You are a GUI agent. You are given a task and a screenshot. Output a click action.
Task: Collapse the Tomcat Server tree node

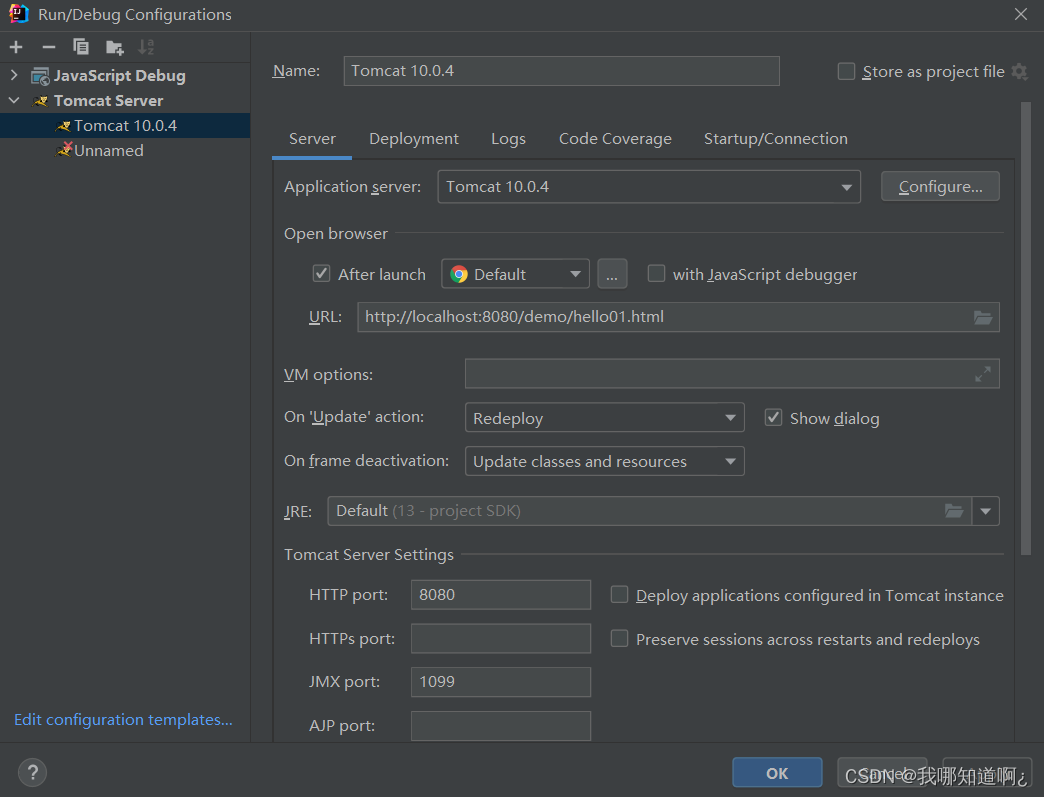(14, 101)
